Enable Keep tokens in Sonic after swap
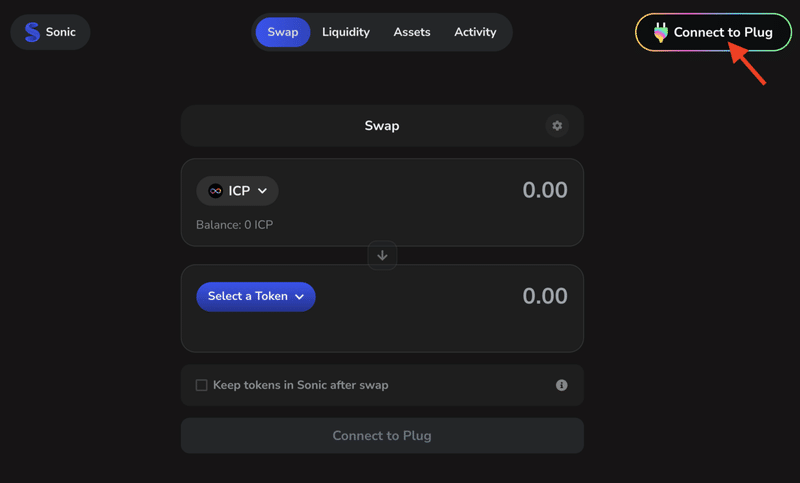 pyautogui.click(x=202, y=385)
